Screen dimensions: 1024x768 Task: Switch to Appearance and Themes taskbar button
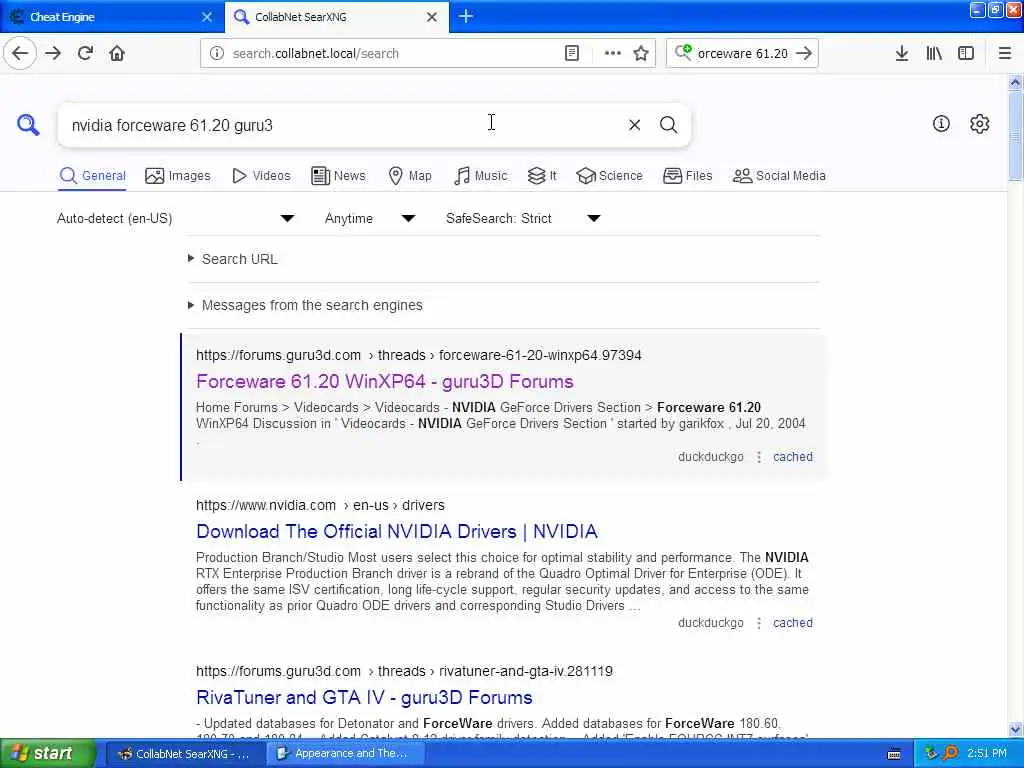coord(344,754)
